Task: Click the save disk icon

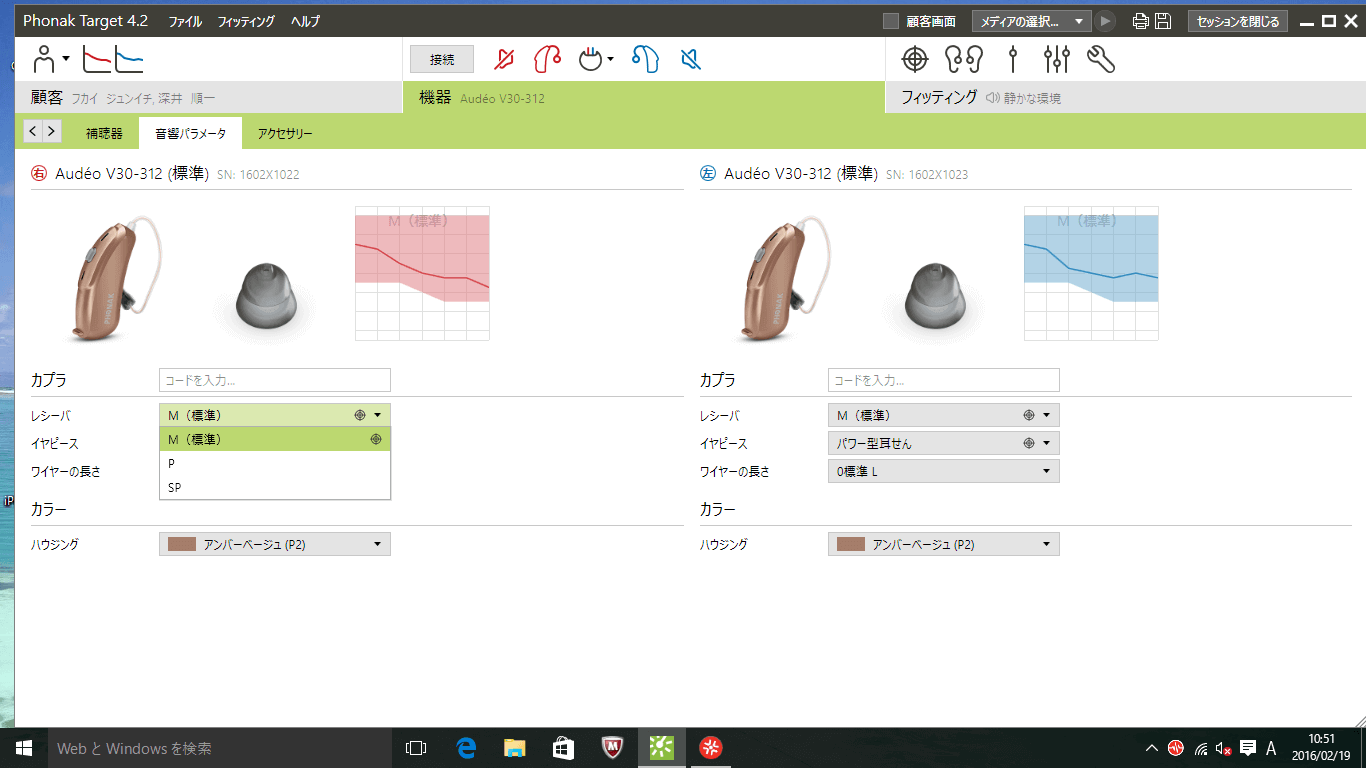Action: coord(1163,21)
